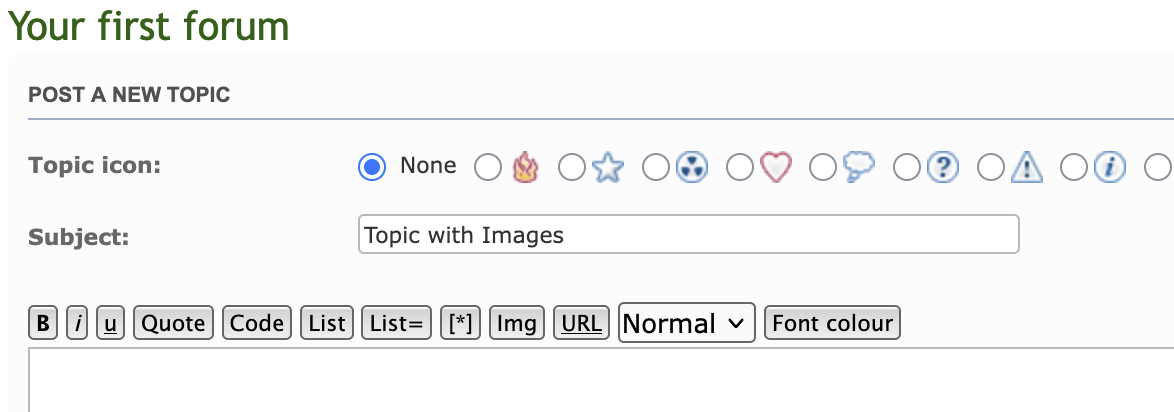This screenshot has height=412, width=1174.
Task: Click into the Subject text field
Action: pyautogui.click(x=689, y=234)
